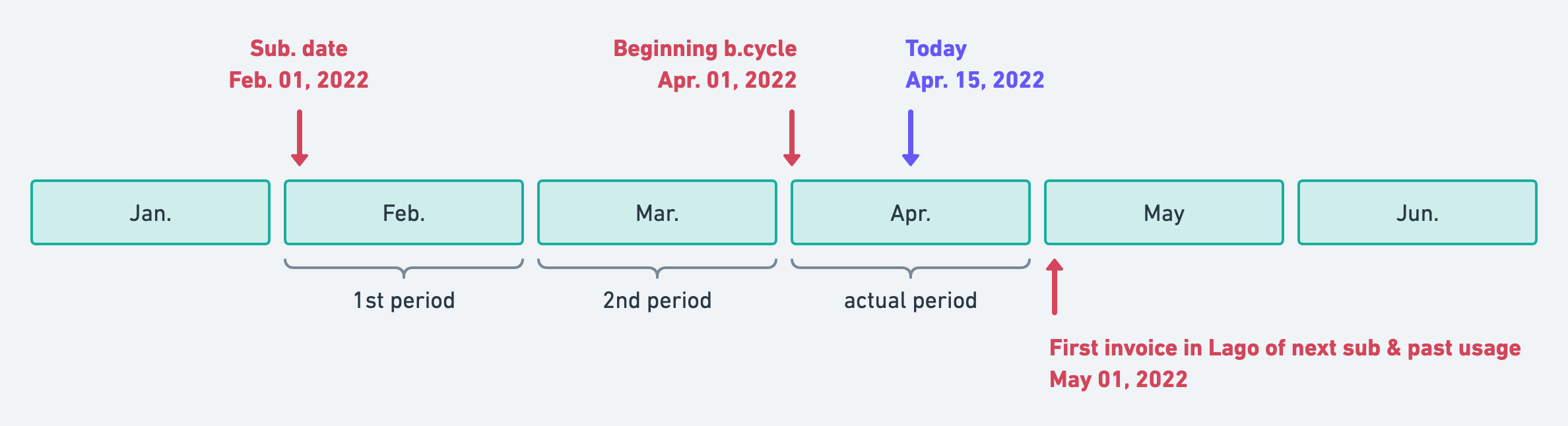Click the brace above 1st period
The width and height of the screenshot is (1568, 426).
point(404,268)
